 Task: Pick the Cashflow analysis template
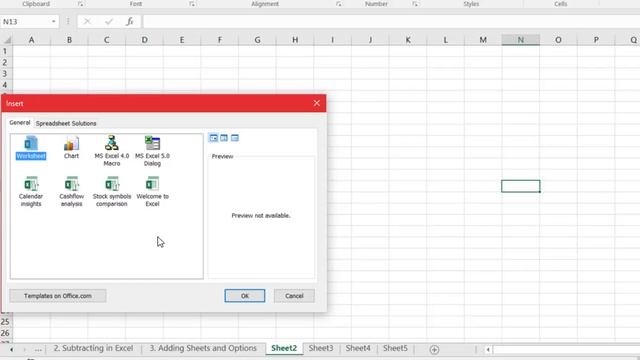point(71,191)
